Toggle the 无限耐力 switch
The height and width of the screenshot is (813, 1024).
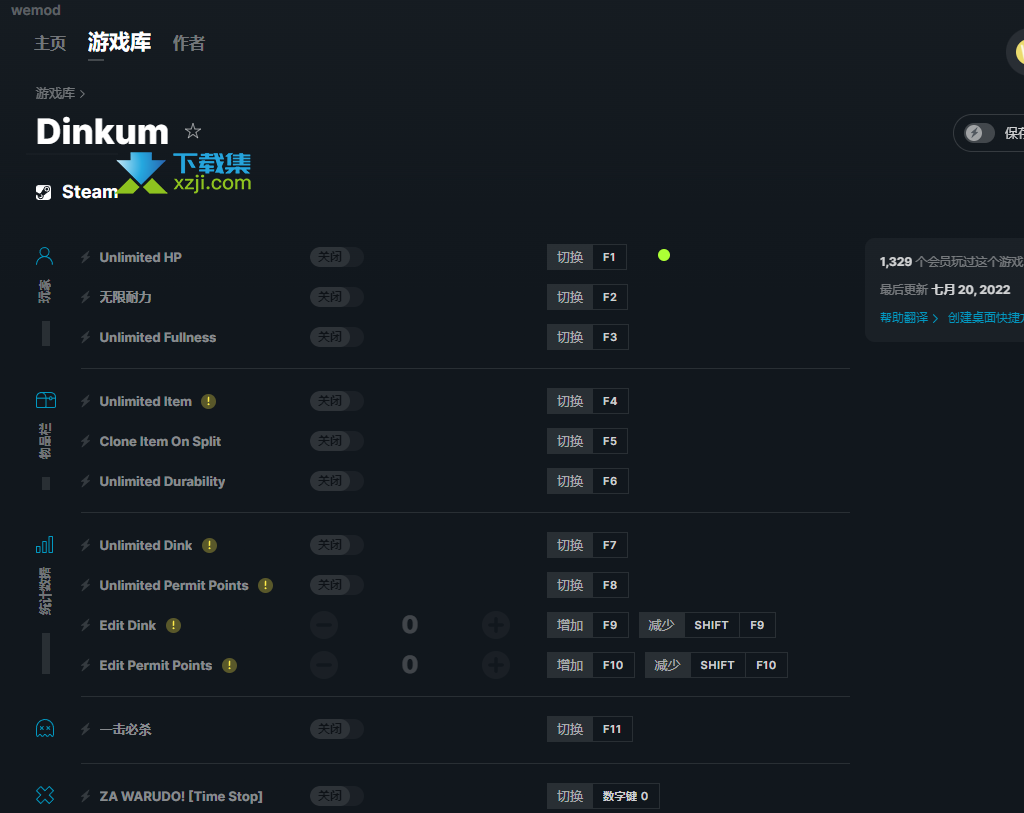click(336, 297)
